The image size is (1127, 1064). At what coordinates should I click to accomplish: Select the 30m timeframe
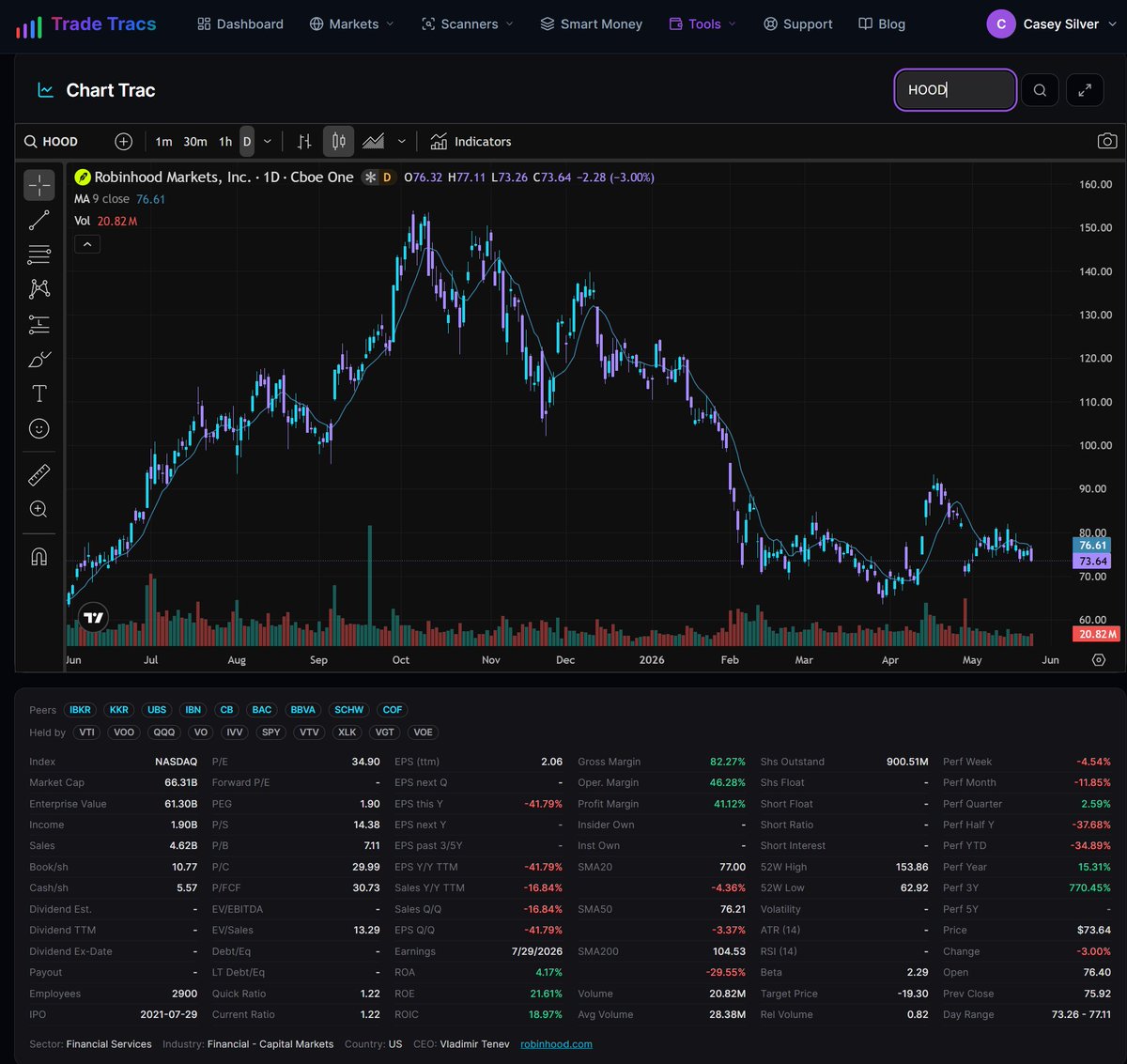(195, 142)
